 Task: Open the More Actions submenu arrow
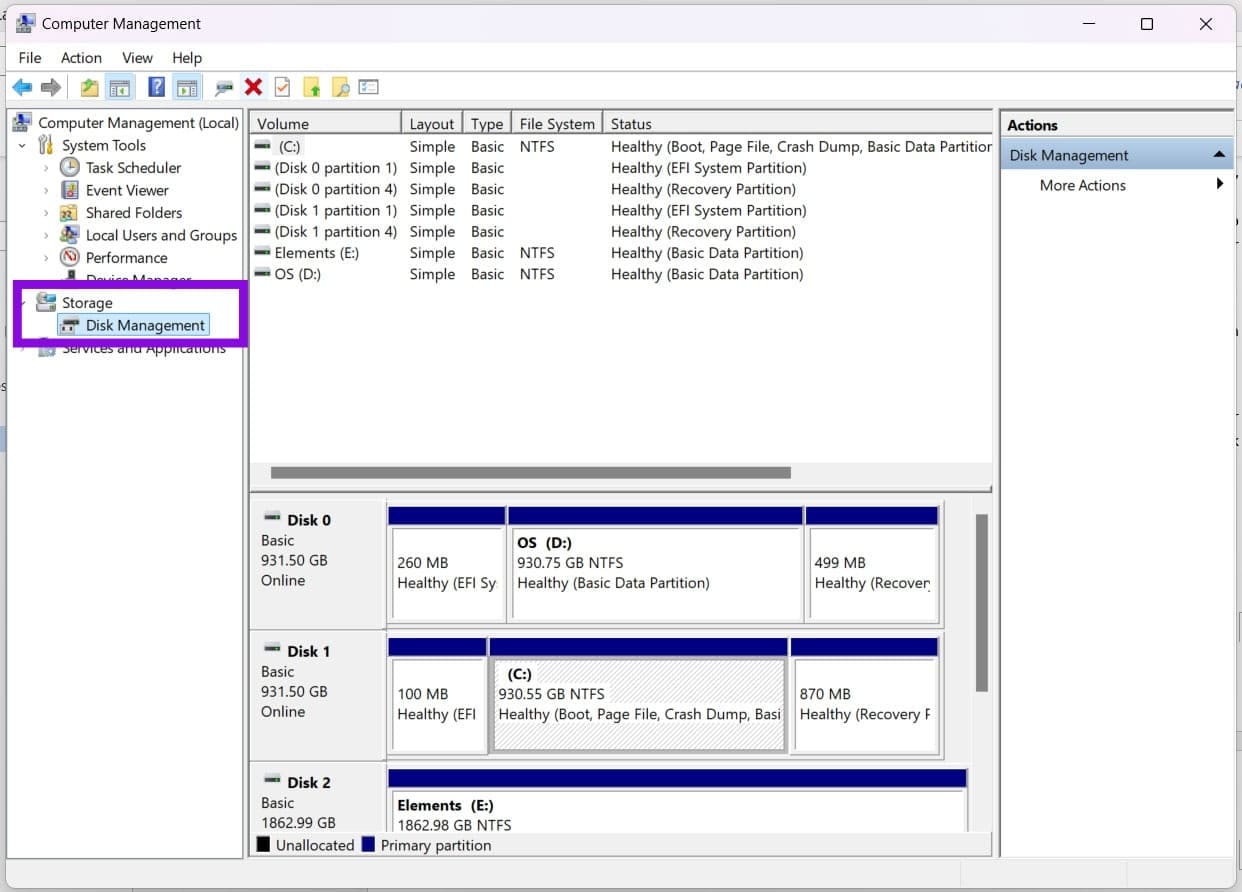point(1220,184)
